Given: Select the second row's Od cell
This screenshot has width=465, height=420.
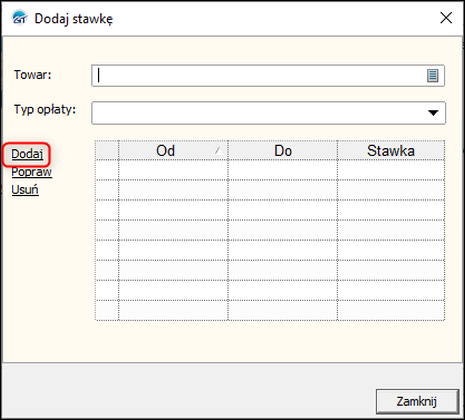Looking at the screenshot, I should pyautogui.click(x=173, y=190).
